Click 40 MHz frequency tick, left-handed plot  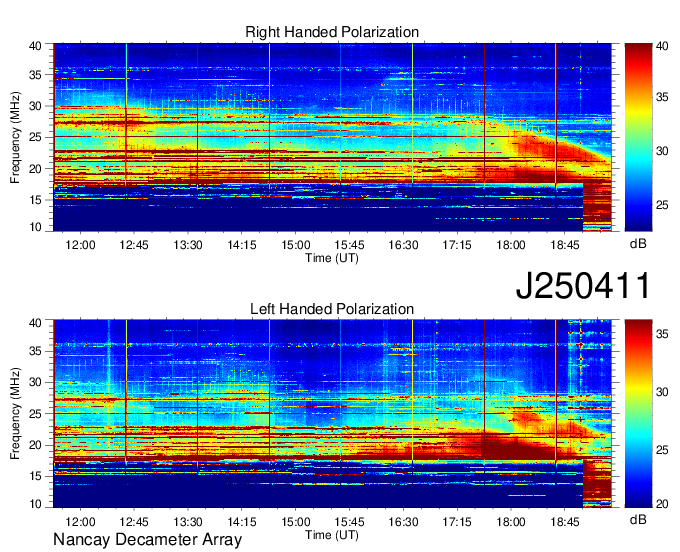(x=35, y=323)
